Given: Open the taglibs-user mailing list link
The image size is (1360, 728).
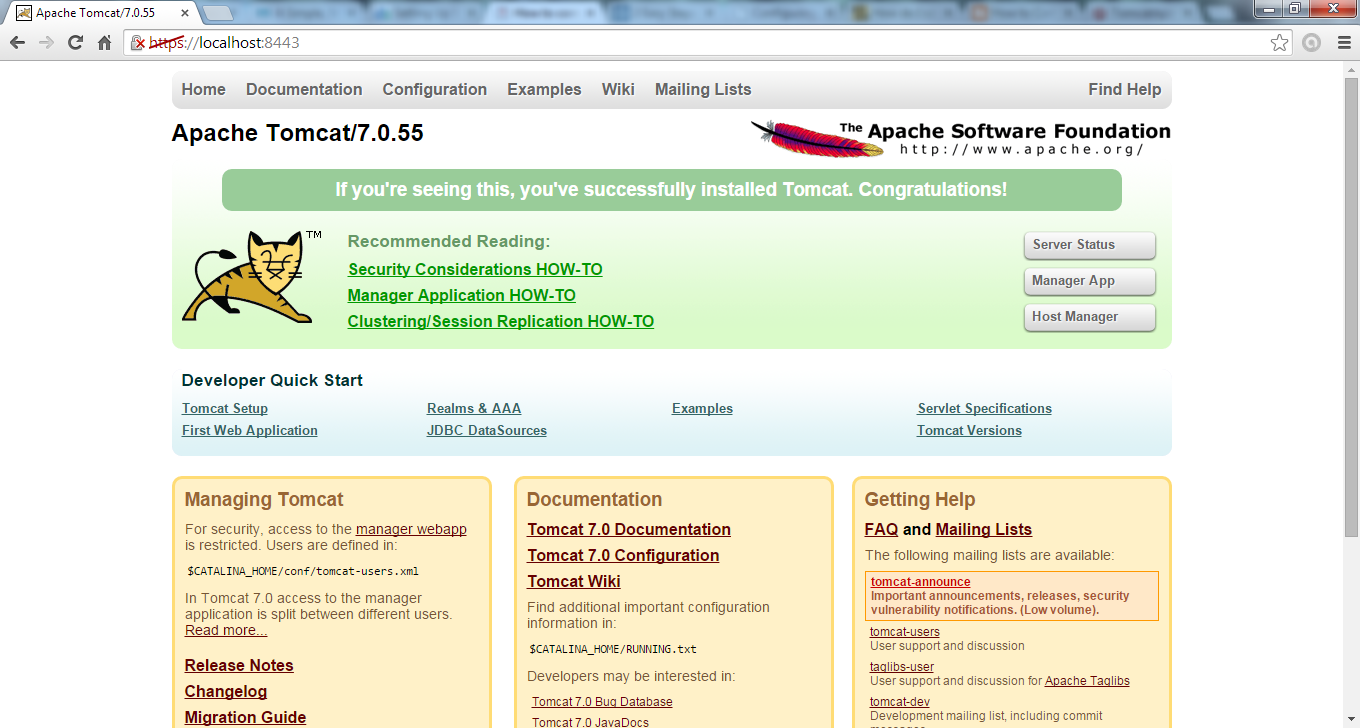Looking at the screenshot, I should [x=902, y=667].
